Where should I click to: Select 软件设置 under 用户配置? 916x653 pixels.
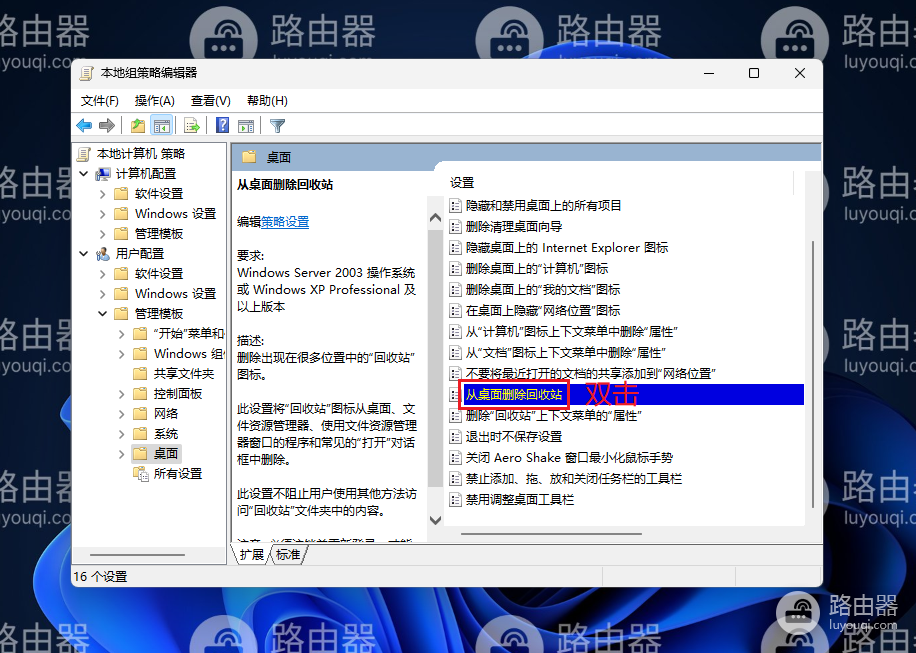(159, 274)
